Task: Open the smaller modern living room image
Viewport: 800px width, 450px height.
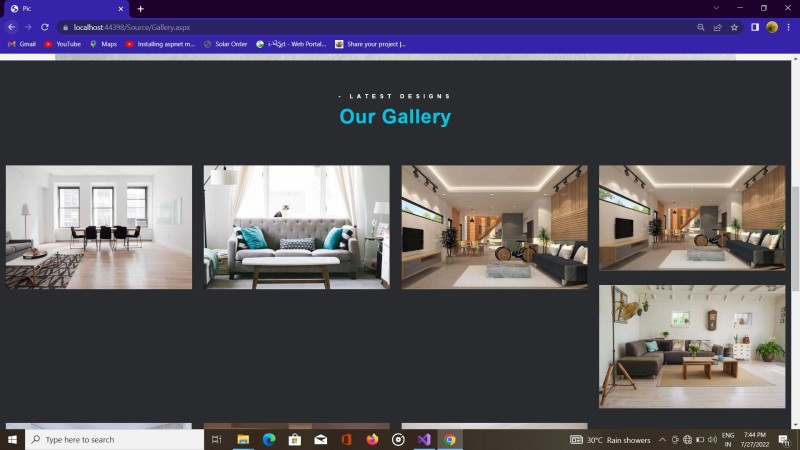Action: click(x=692, y=218)
